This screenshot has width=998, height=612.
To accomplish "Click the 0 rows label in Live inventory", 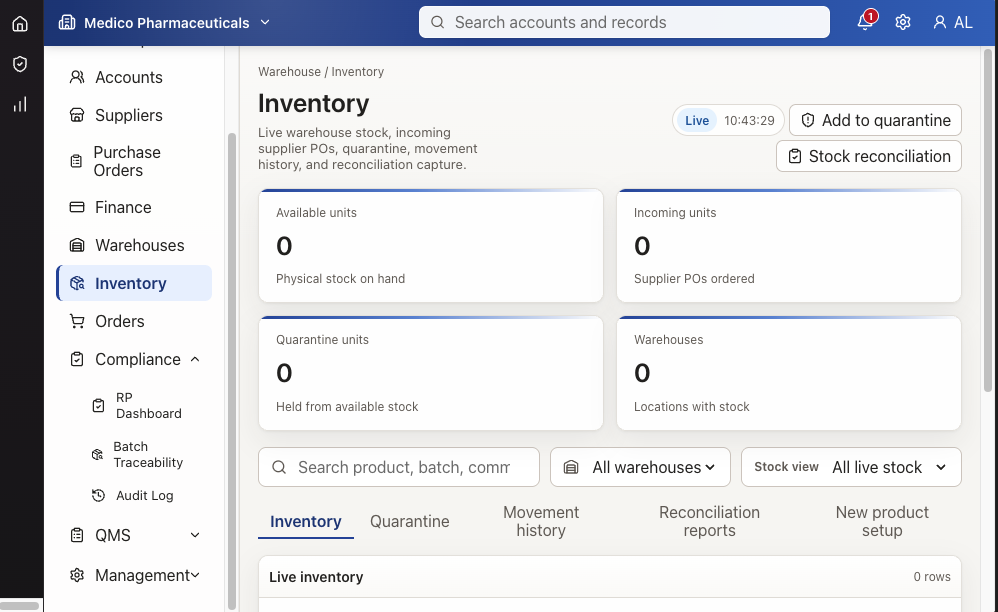I will click(932, 576).
